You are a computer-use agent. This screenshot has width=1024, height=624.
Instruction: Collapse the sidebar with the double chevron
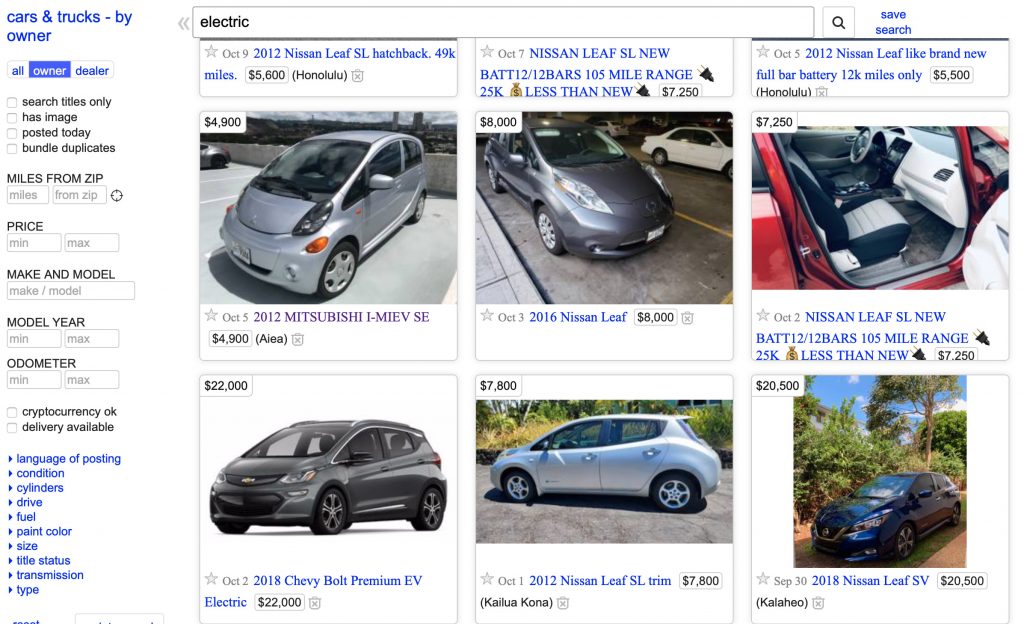183,23
